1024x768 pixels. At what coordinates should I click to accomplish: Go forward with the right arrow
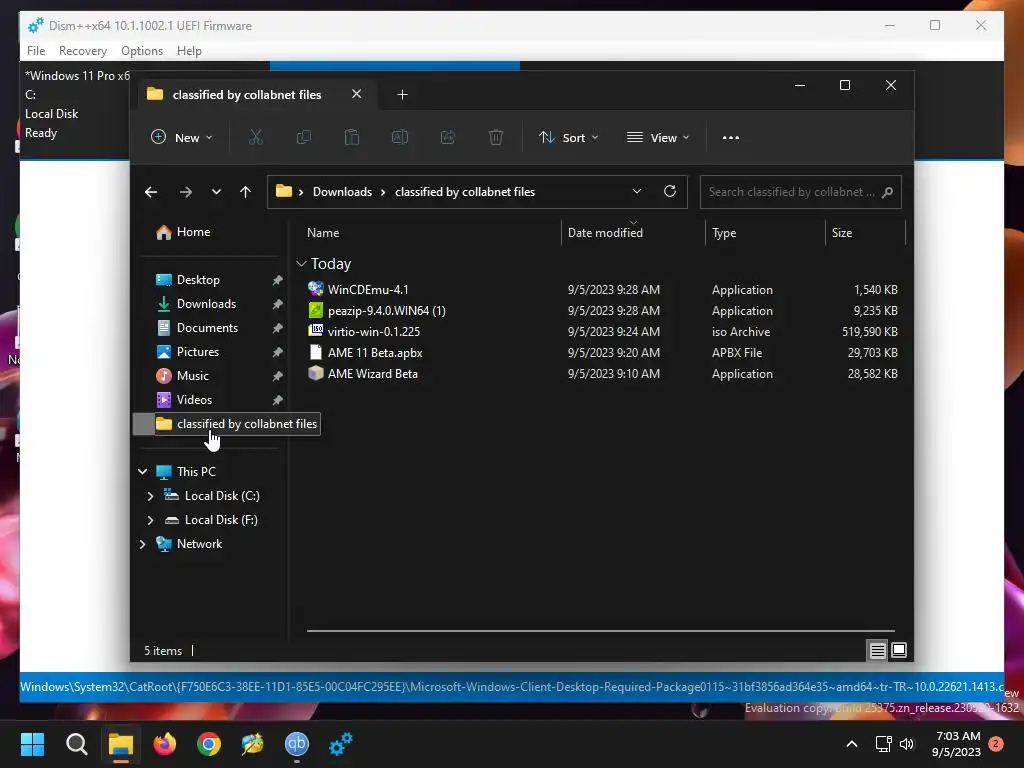pos(185,192)
